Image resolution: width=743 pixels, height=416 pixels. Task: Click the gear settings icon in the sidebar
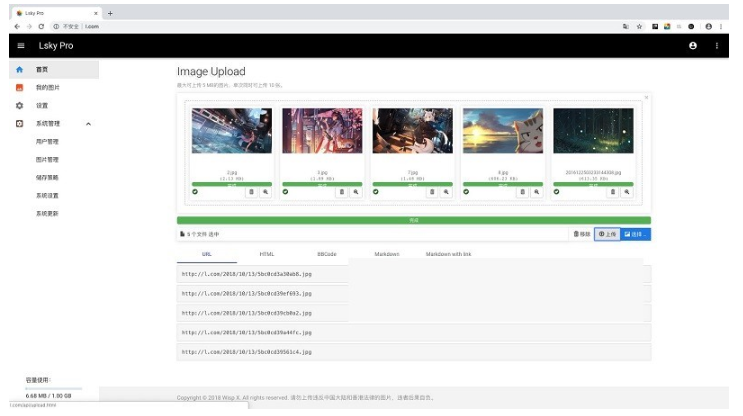[19, 105]
